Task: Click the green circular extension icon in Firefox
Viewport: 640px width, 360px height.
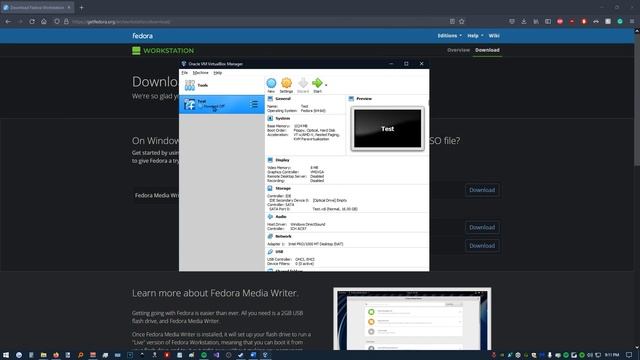Action: (620, 21)
